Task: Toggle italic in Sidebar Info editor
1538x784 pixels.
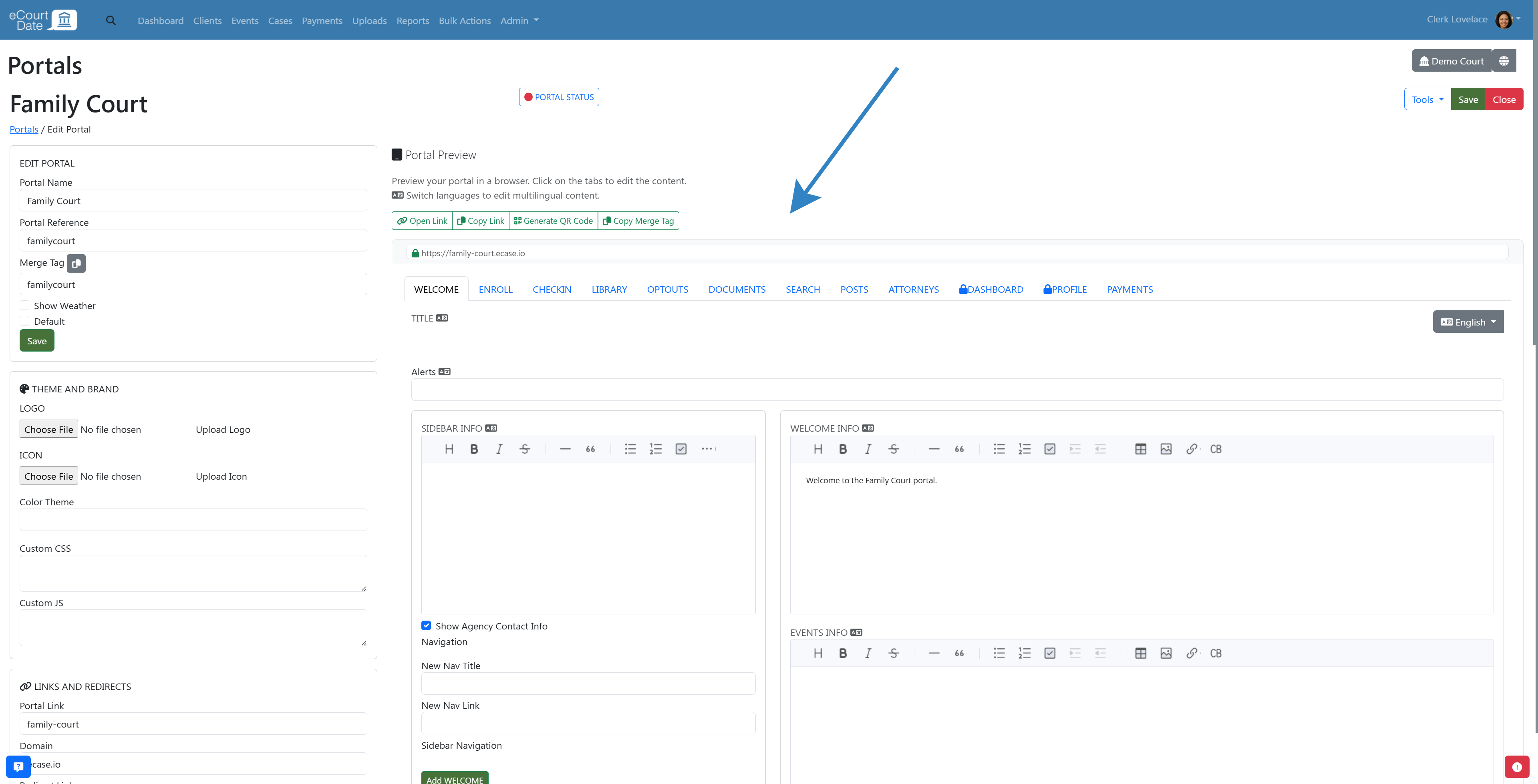Action: 499,449
